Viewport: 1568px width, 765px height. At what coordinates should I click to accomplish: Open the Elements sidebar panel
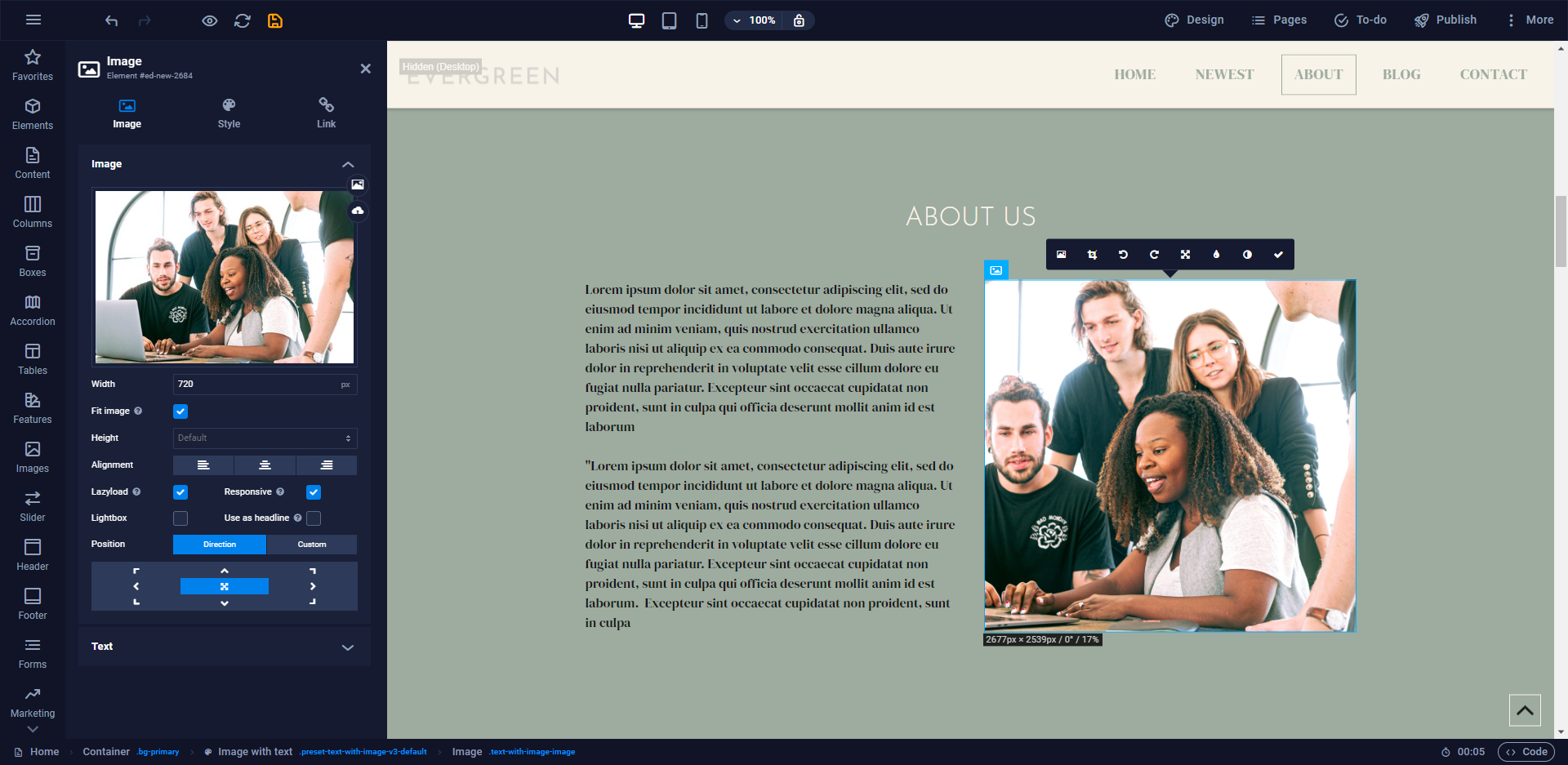(33, 114)
